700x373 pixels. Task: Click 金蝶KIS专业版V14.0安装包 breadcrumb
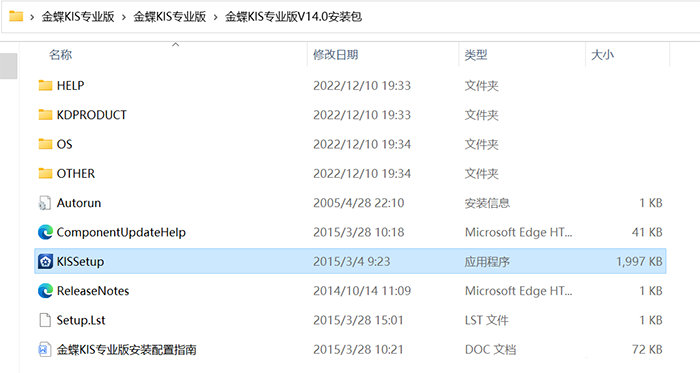[x=293, y=17]
